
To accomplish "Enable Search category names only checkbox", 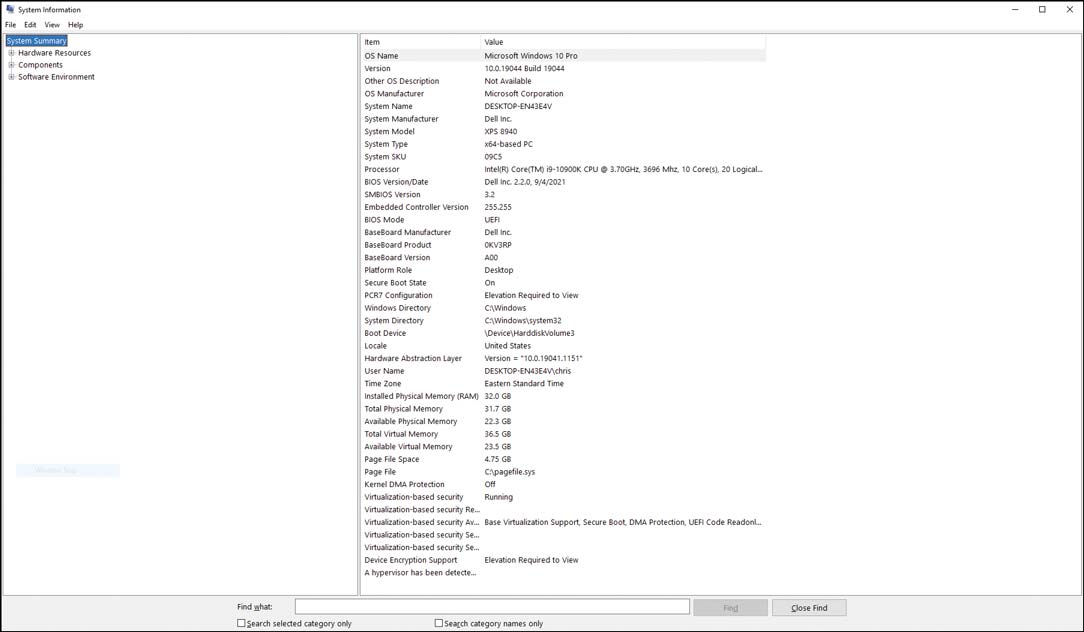I will point(438,623).
